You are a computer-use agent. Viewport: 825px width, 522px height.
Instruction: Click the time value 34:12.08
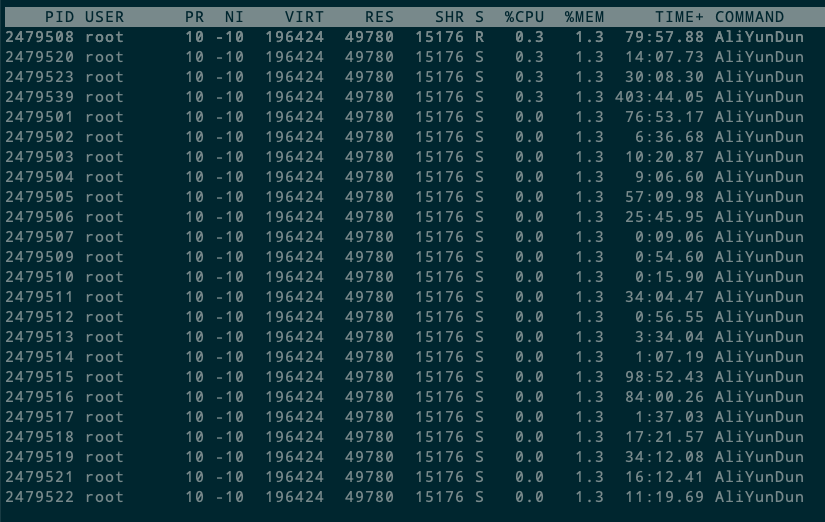tap(664, 457)
